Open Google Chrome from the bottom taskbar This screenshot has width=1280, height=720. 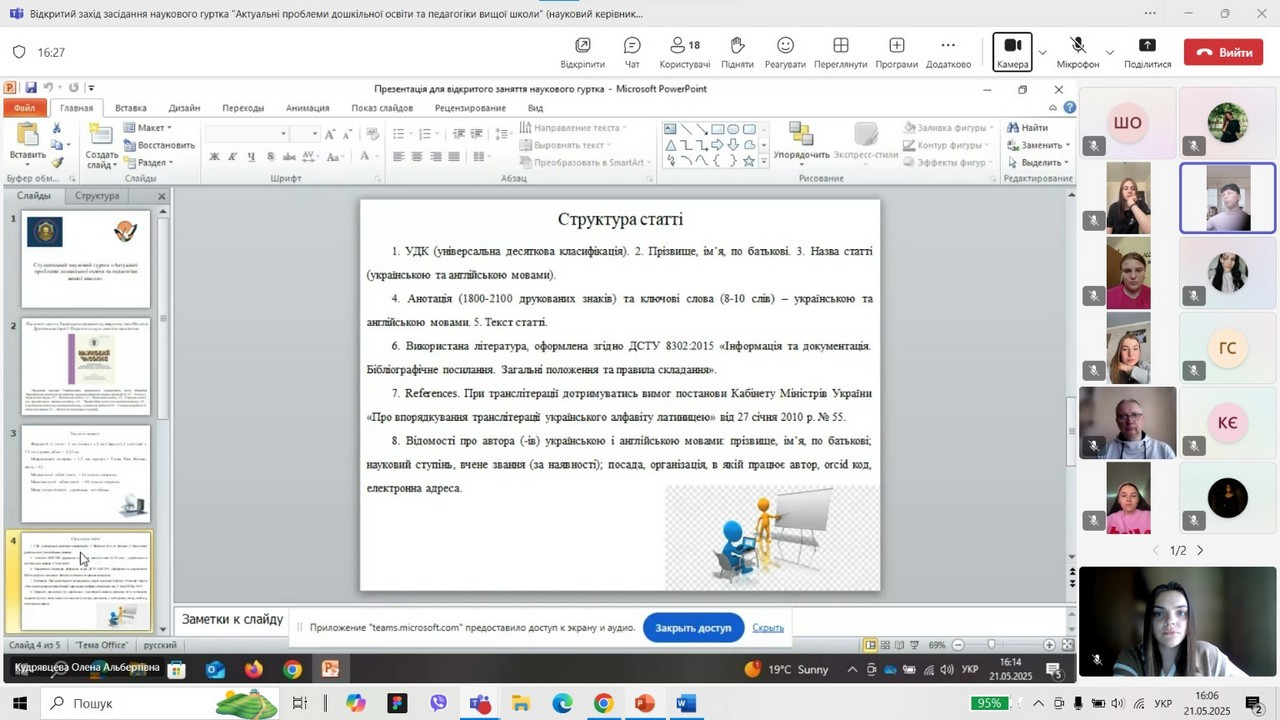pos(603,704)
